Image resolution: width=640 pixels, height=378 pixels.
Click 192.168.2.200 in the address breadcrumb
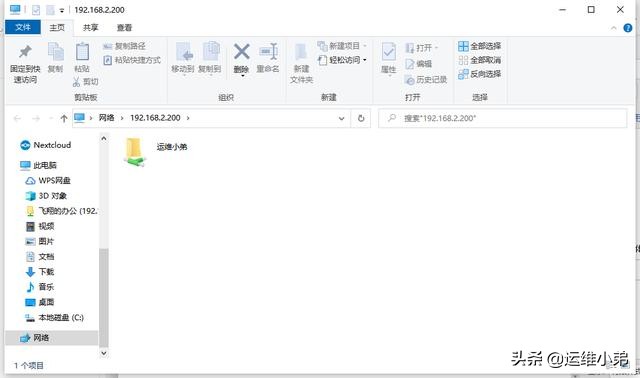155,118
